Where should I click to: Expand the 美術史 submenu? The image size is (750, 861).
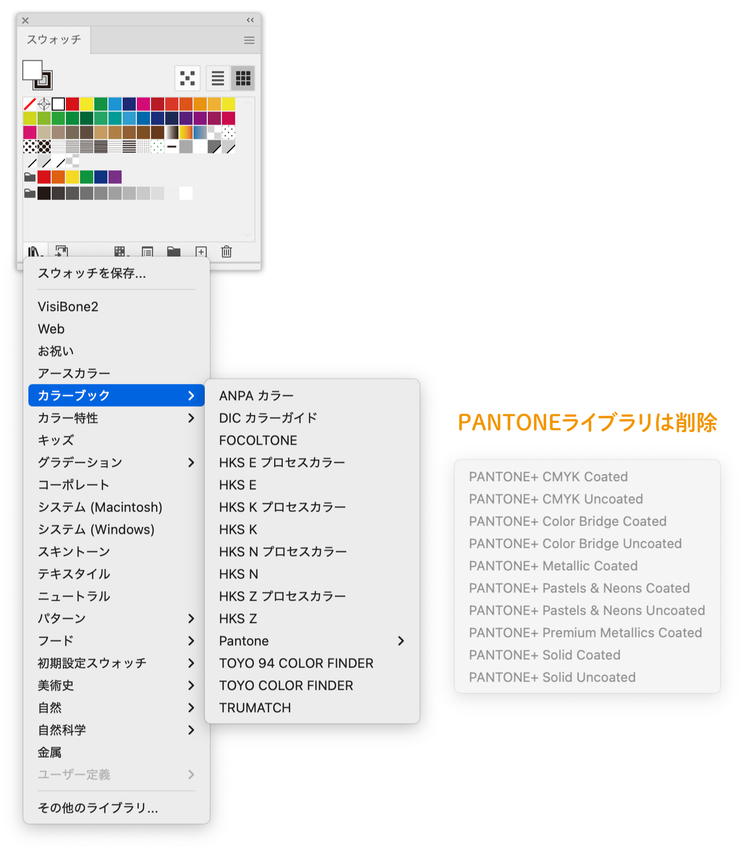116,685
